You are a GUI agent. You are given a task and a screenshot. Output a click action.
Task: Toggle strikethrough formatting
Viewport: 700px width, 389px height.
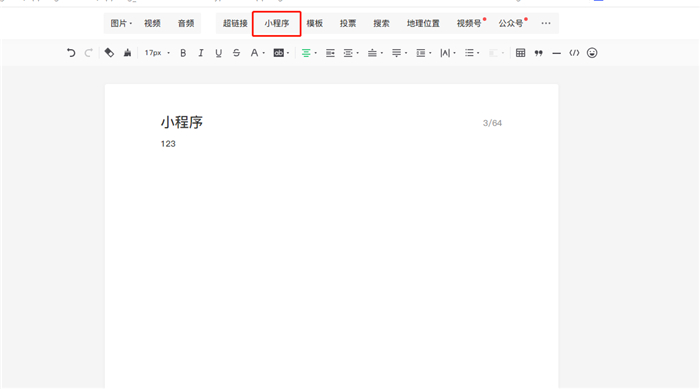(236, 53)
